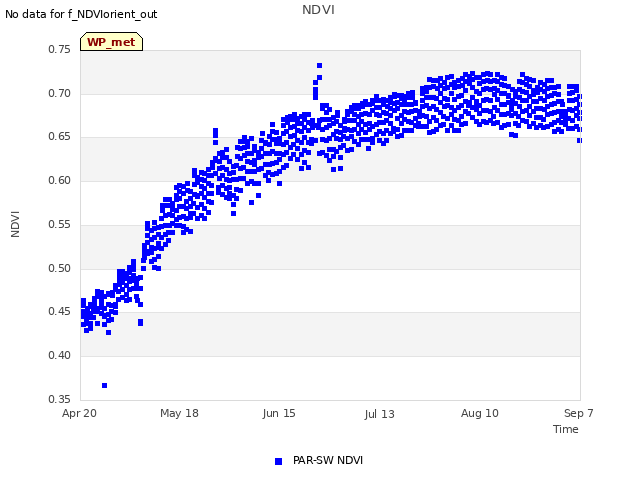
Task: Click the 'No data for f_NDVIorient_out' message
Action: pos(81,14)
